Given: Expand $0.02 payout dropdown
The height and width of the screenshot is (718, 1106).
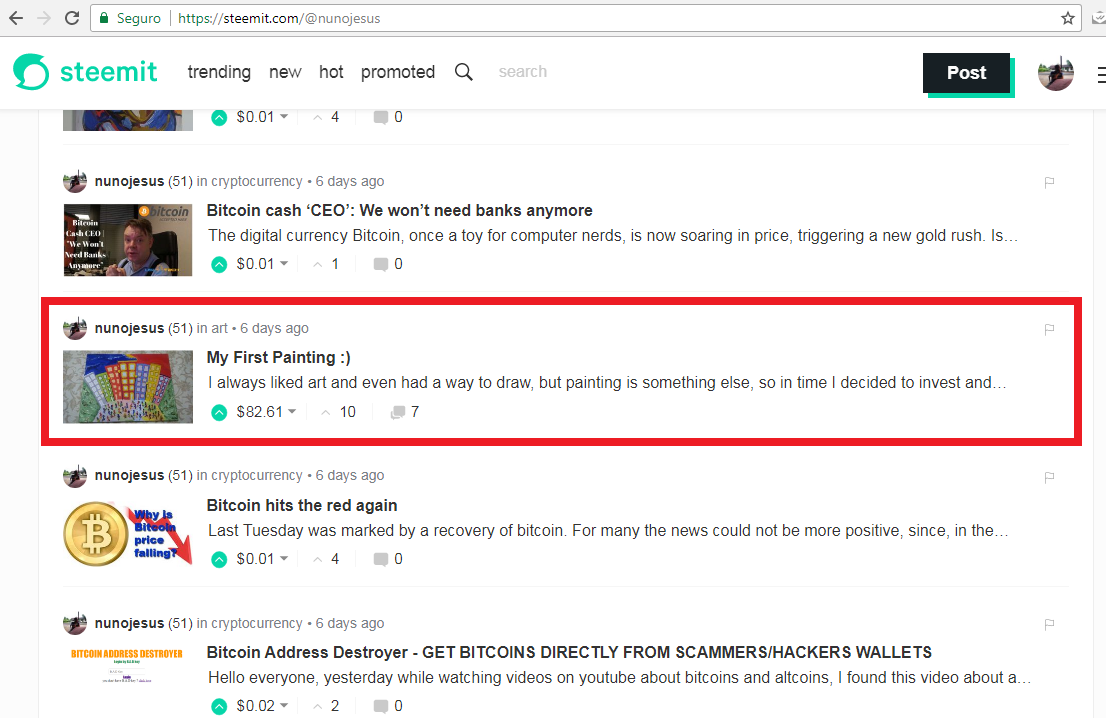Looking at the screenshot, I should pos(262,706).
